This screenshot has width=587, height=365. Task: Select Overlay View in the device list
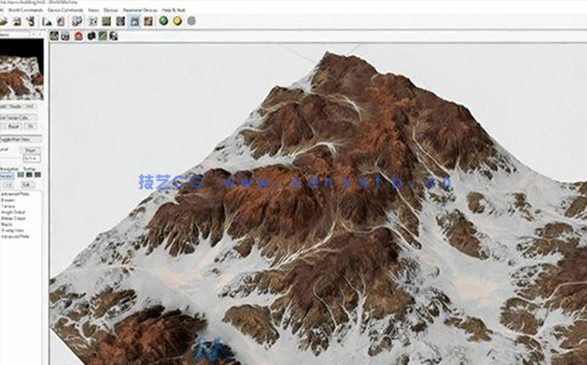click(12, 231)
